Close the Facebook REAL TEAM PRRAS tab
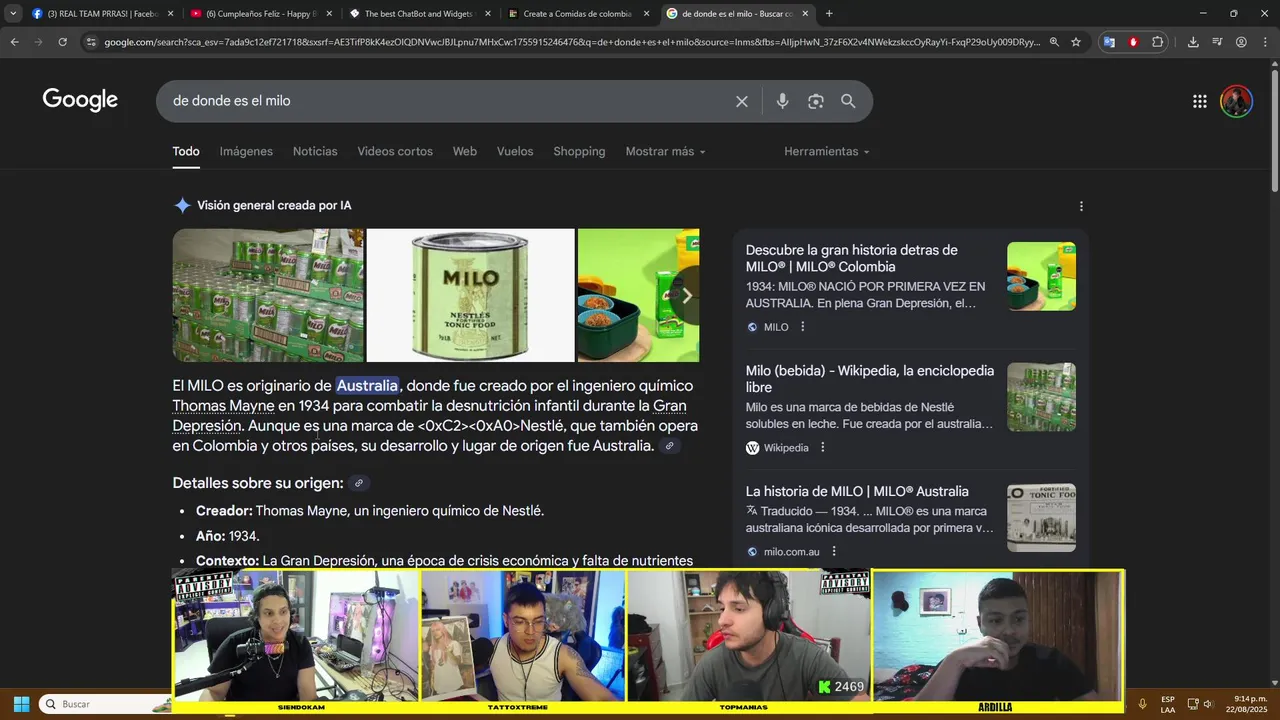 (171, 14)
